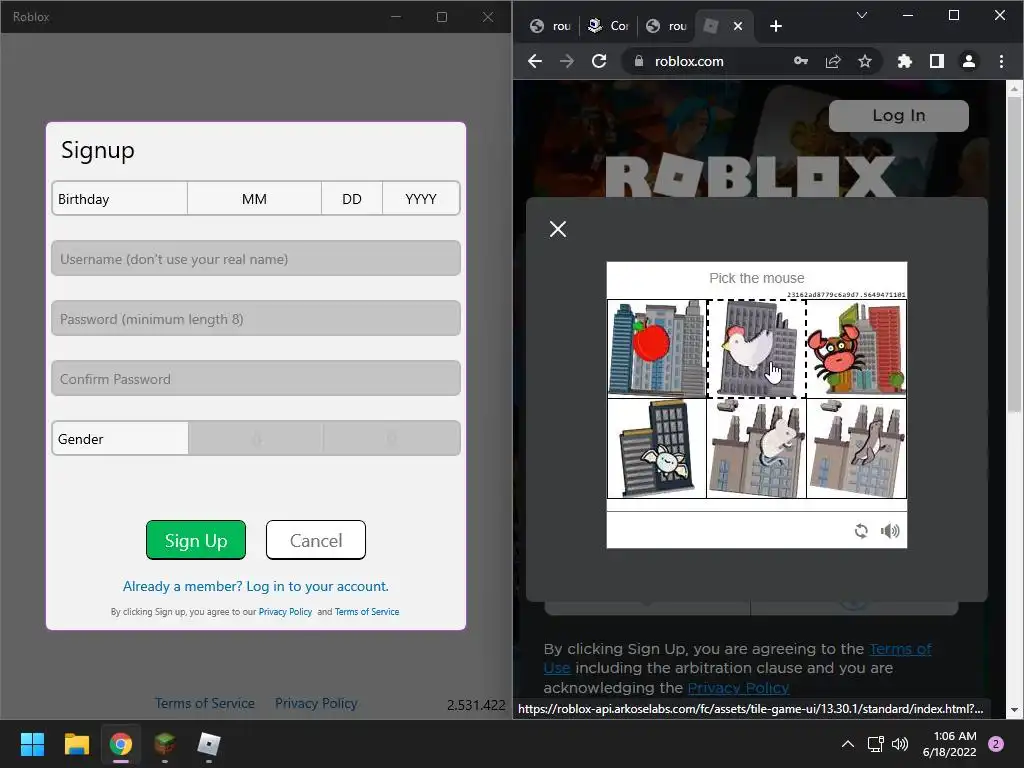Open a new Chrome tab
This screenshot has width=1024, height=768.
point(775,26)
